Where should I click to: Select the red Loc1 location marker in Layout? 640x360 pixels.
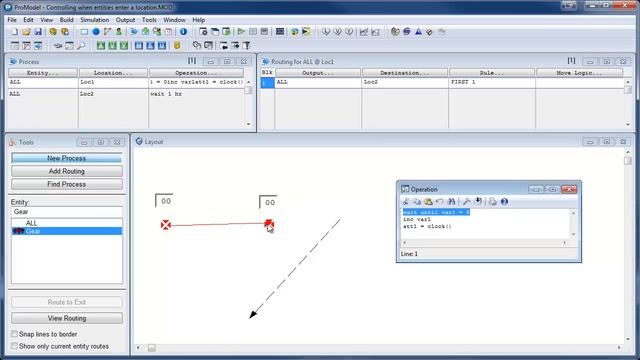tap(165, 225)
